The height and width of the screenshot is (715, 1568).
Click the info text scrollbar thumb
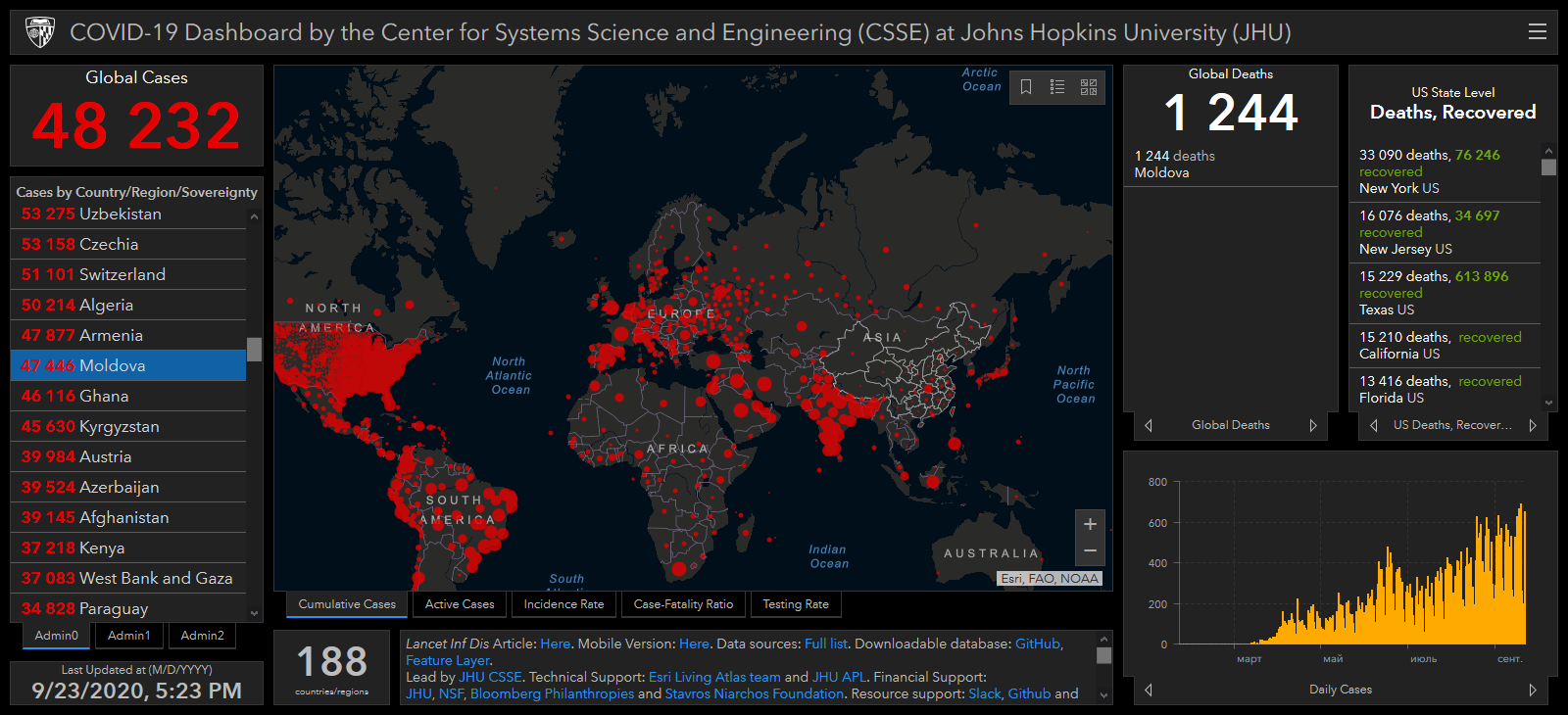pyautogui.click(x=1103, y=655)
